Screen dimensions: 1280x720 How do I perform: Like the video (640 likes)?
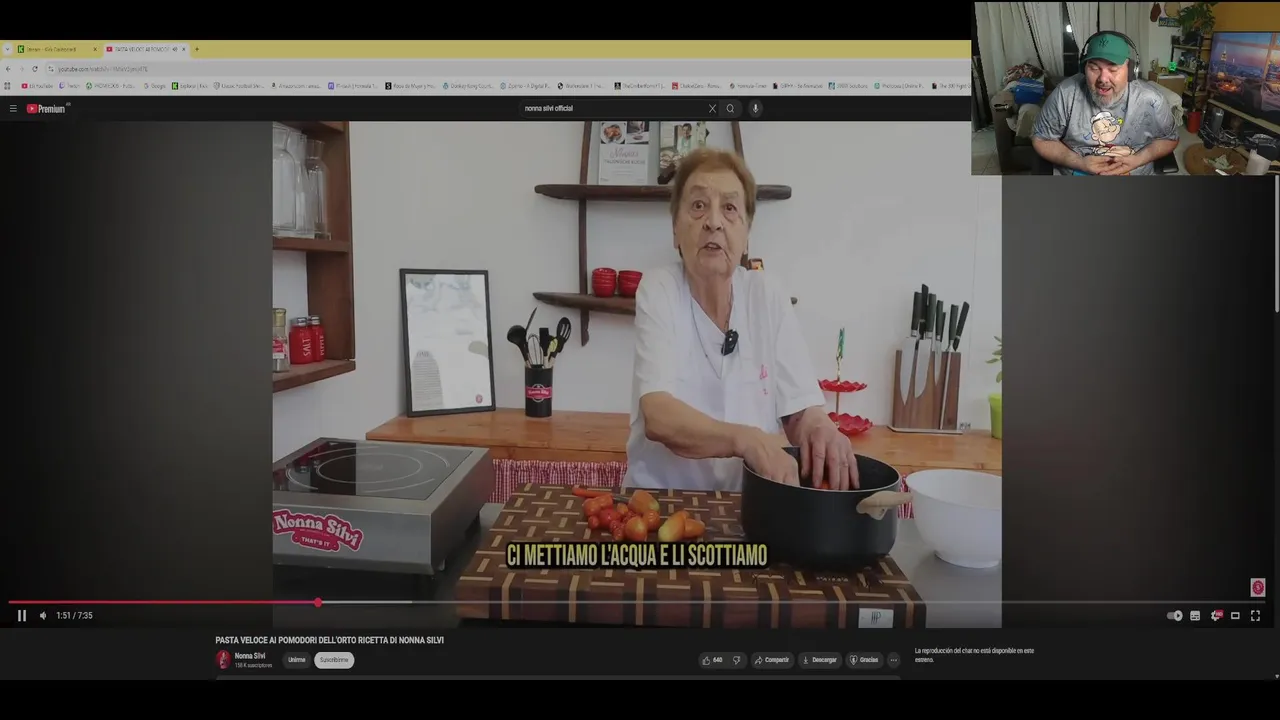coord(712,660)
